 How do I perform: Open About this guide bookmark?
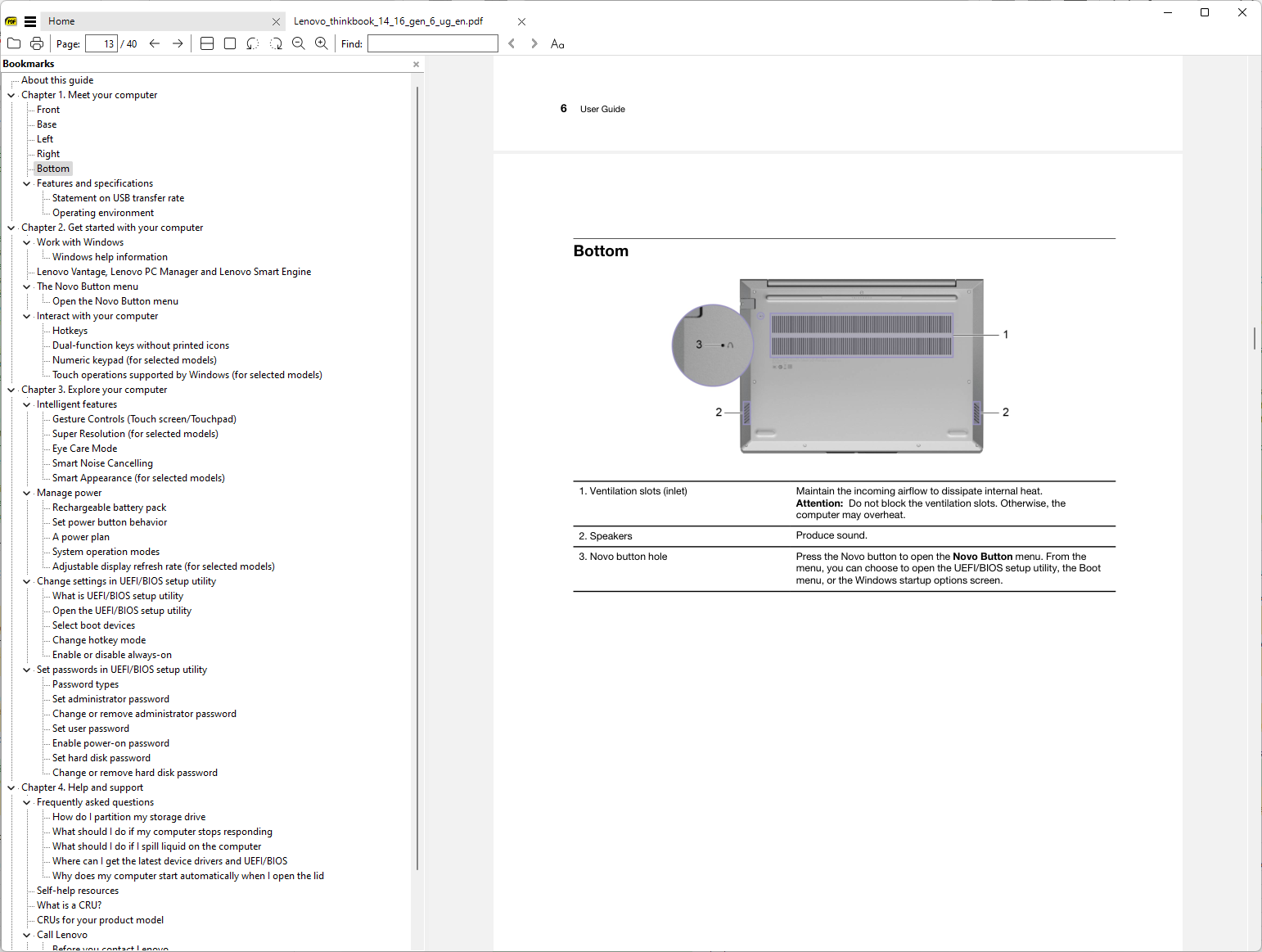57,80
